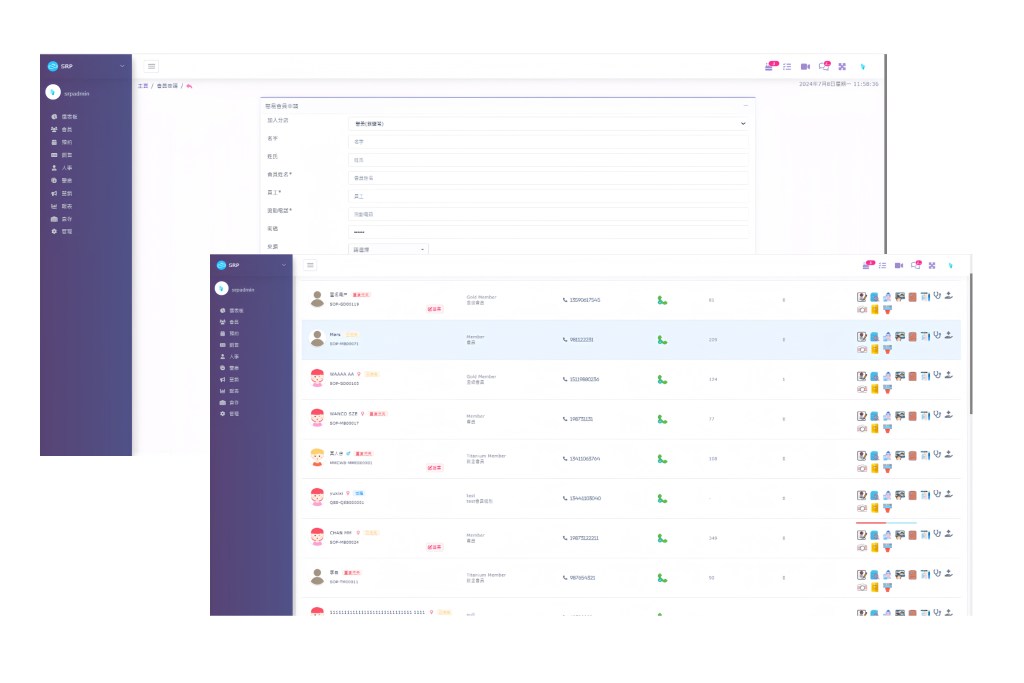
Task: Click the password input field with dots
Action: click(x=547, y=231)
